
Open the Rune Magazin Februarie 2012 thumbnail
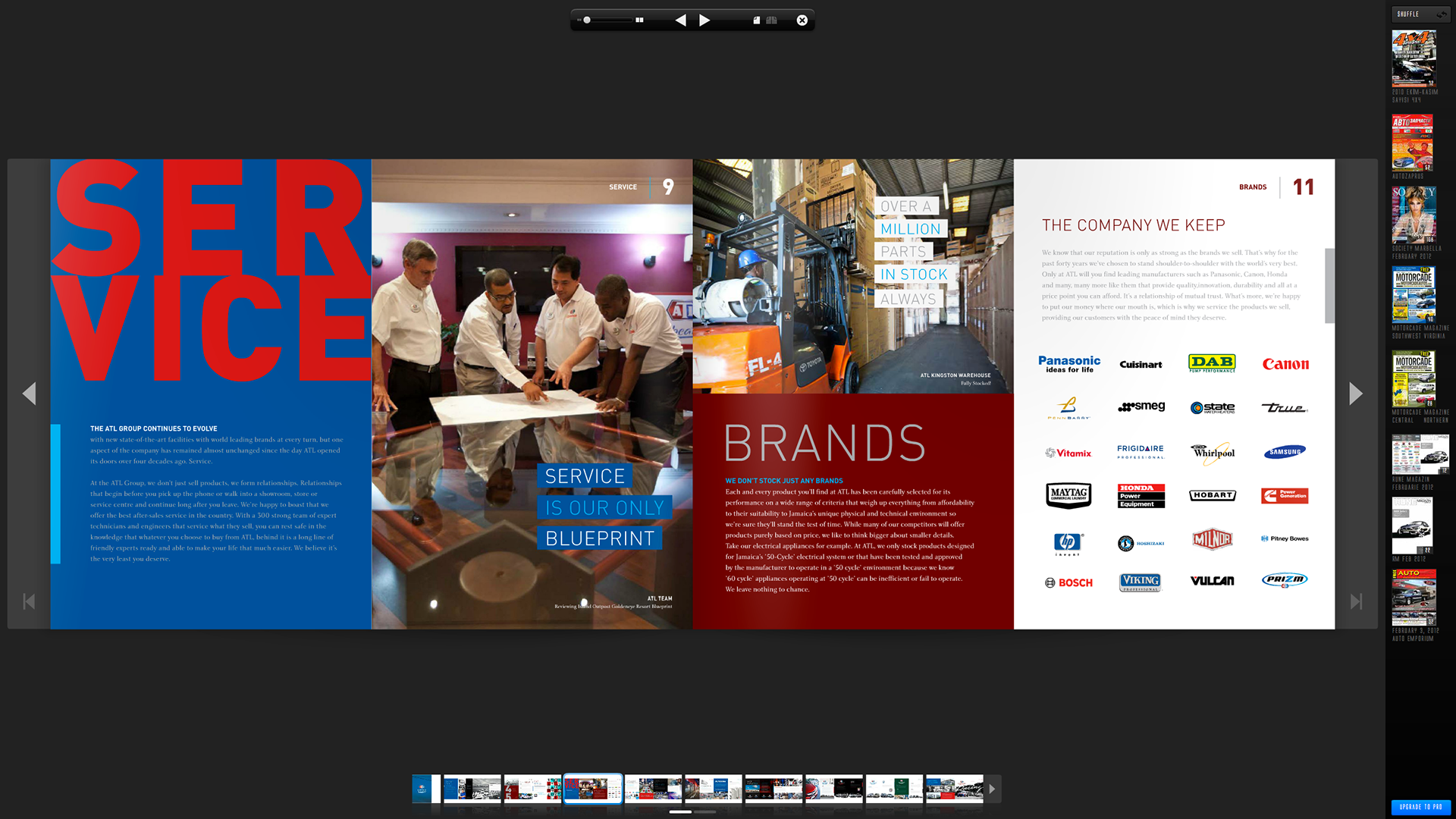tap(1420, 454)
